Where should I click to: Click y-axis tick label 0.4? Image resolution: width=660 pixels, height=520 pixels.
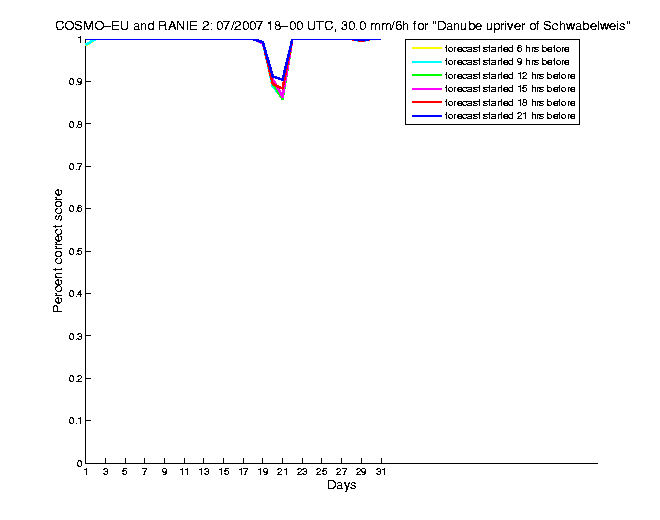click(x=74, y=293)
